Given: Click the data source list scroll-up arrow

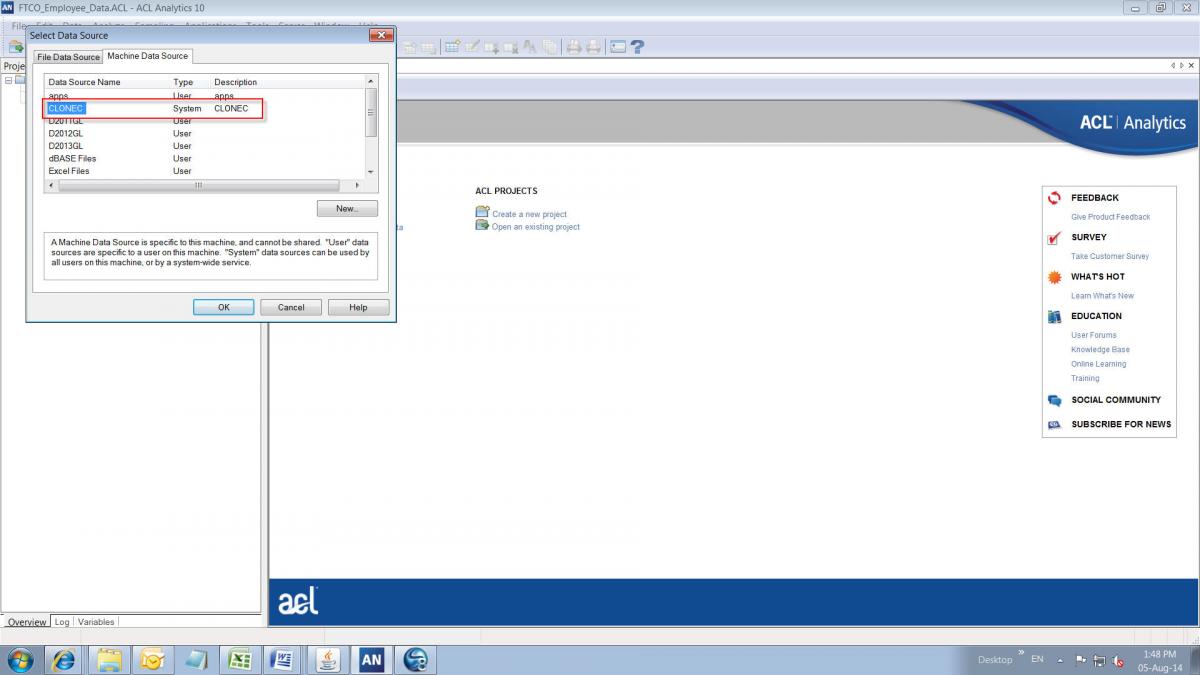Looking at the screenshot, I should [371, 81].
